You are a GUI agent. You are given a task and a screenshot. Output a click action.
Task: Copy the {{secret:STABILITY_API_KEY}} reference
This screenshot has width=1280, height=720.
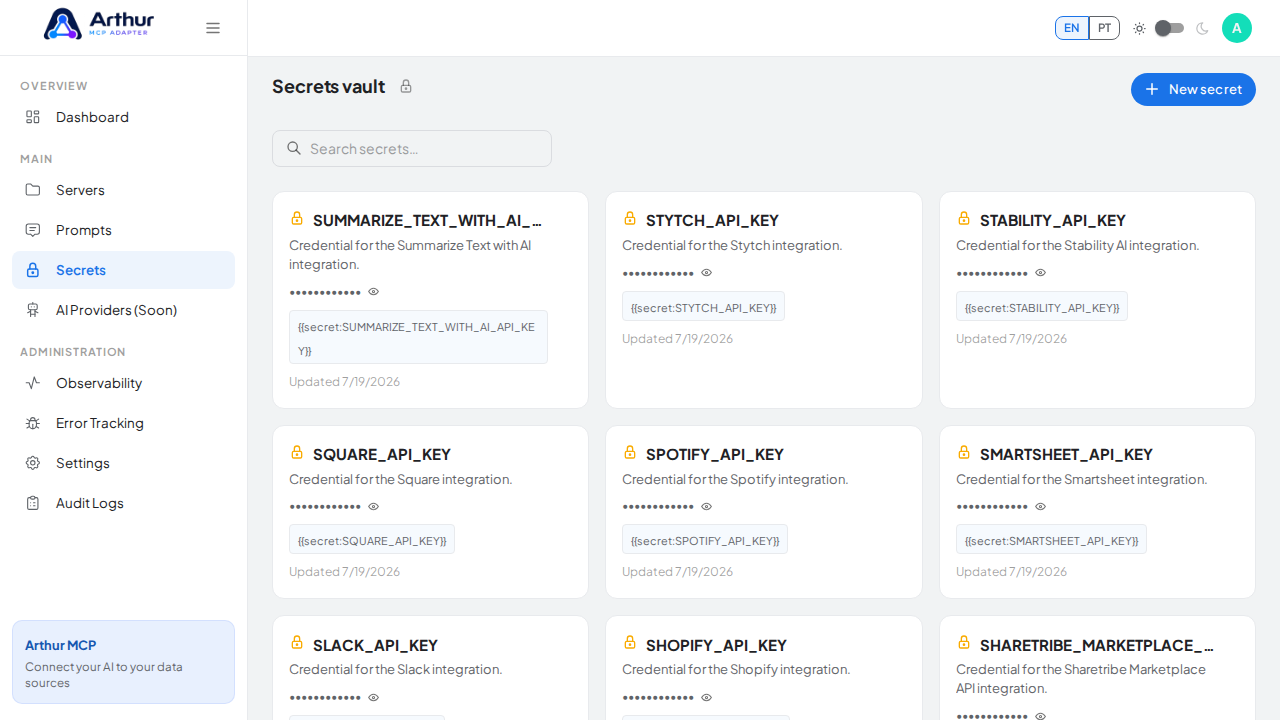pyautogui.click(x=1042, y=307)
